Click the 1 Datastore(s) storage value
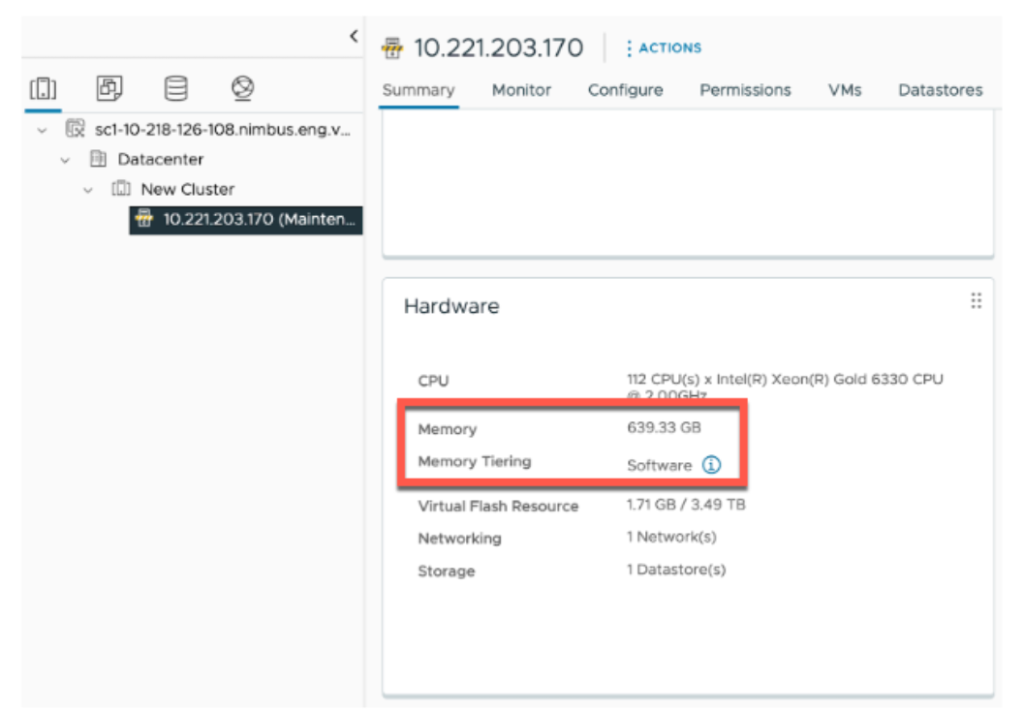 coord(676,570)
